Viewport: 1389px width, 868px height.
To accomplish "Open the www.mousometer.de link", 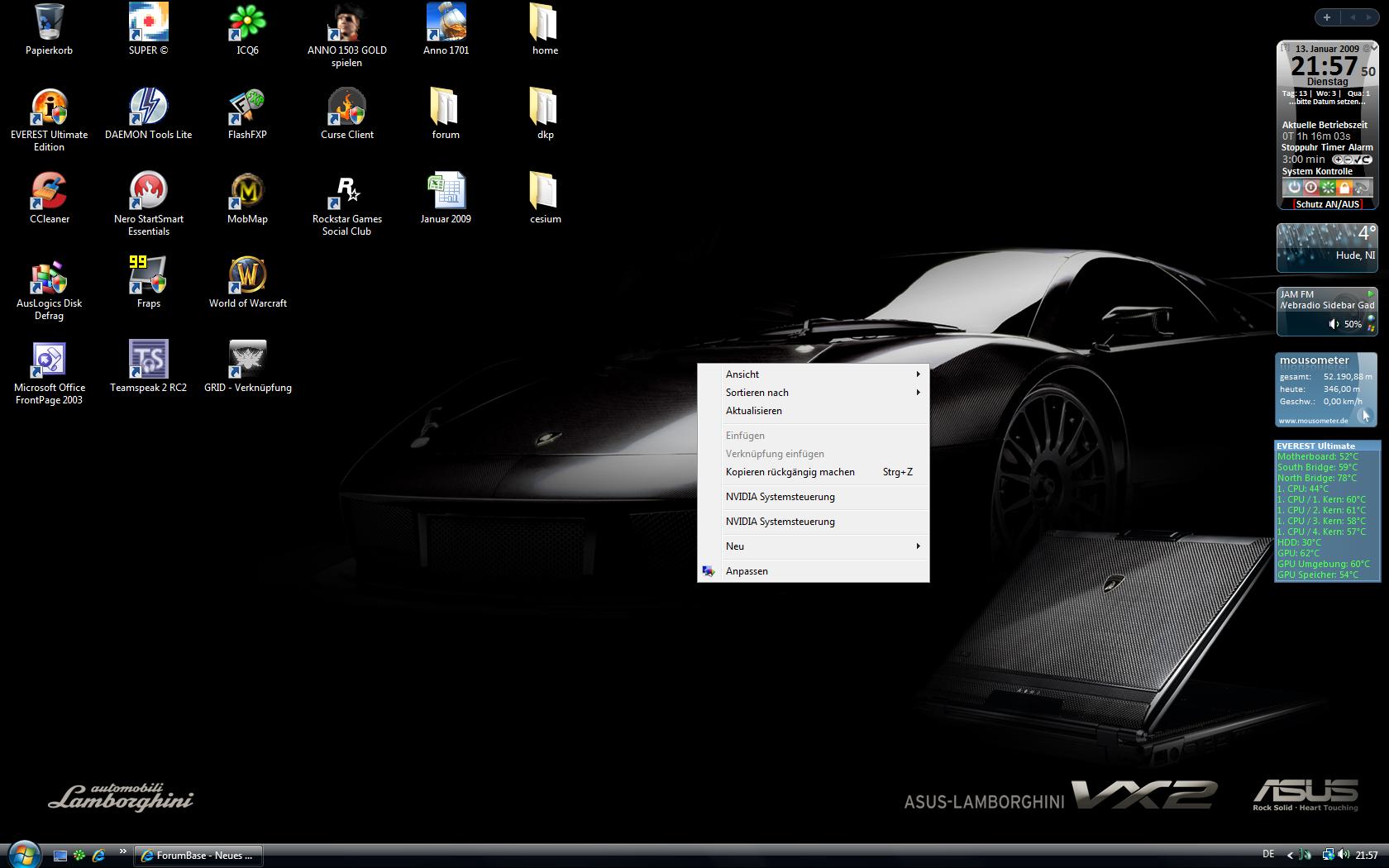I will 1314,421.
